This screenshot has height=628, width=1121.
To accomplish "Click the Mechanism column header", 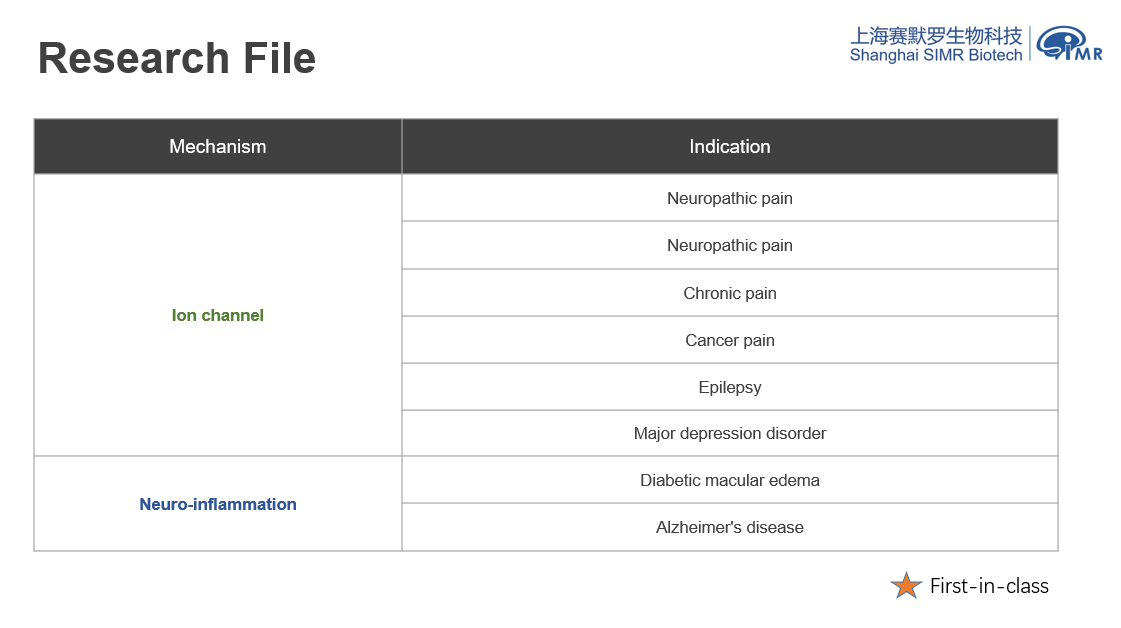I will point(218,147).
